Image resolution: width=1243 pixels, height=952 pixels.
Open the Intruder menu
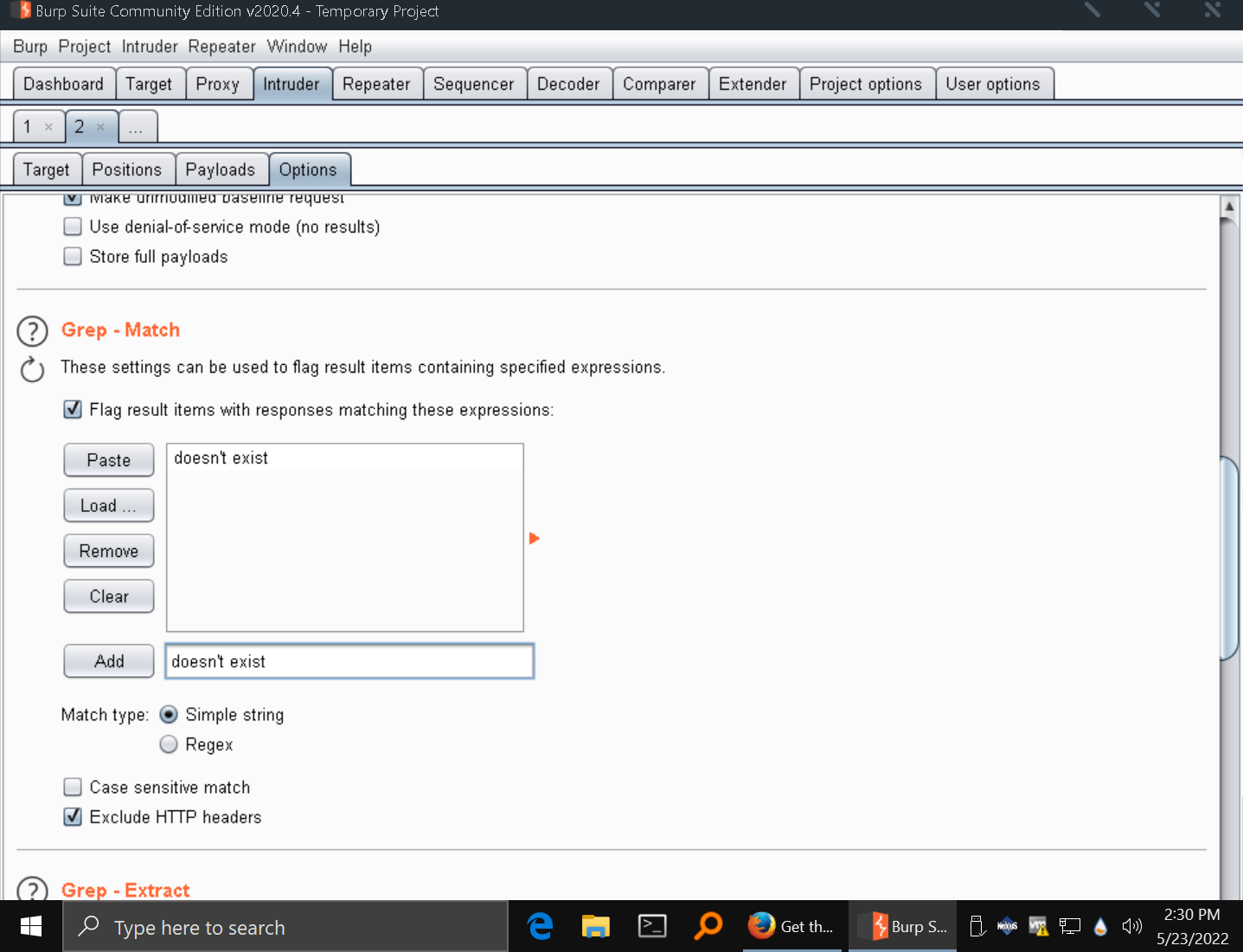[x=150, y=47]
